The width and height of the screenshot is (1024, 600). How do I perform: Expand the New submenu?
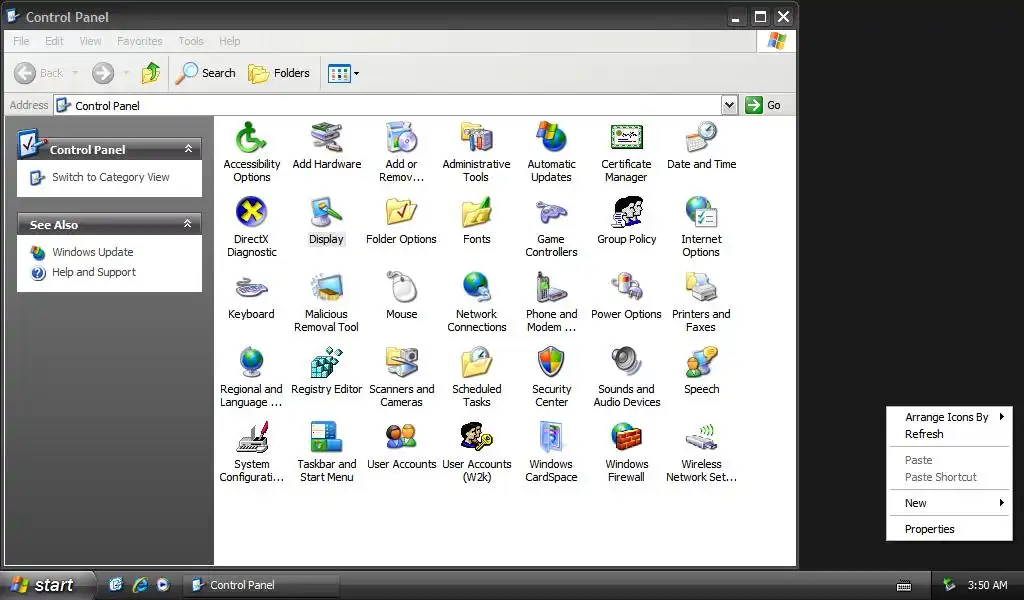pos(950,503)
